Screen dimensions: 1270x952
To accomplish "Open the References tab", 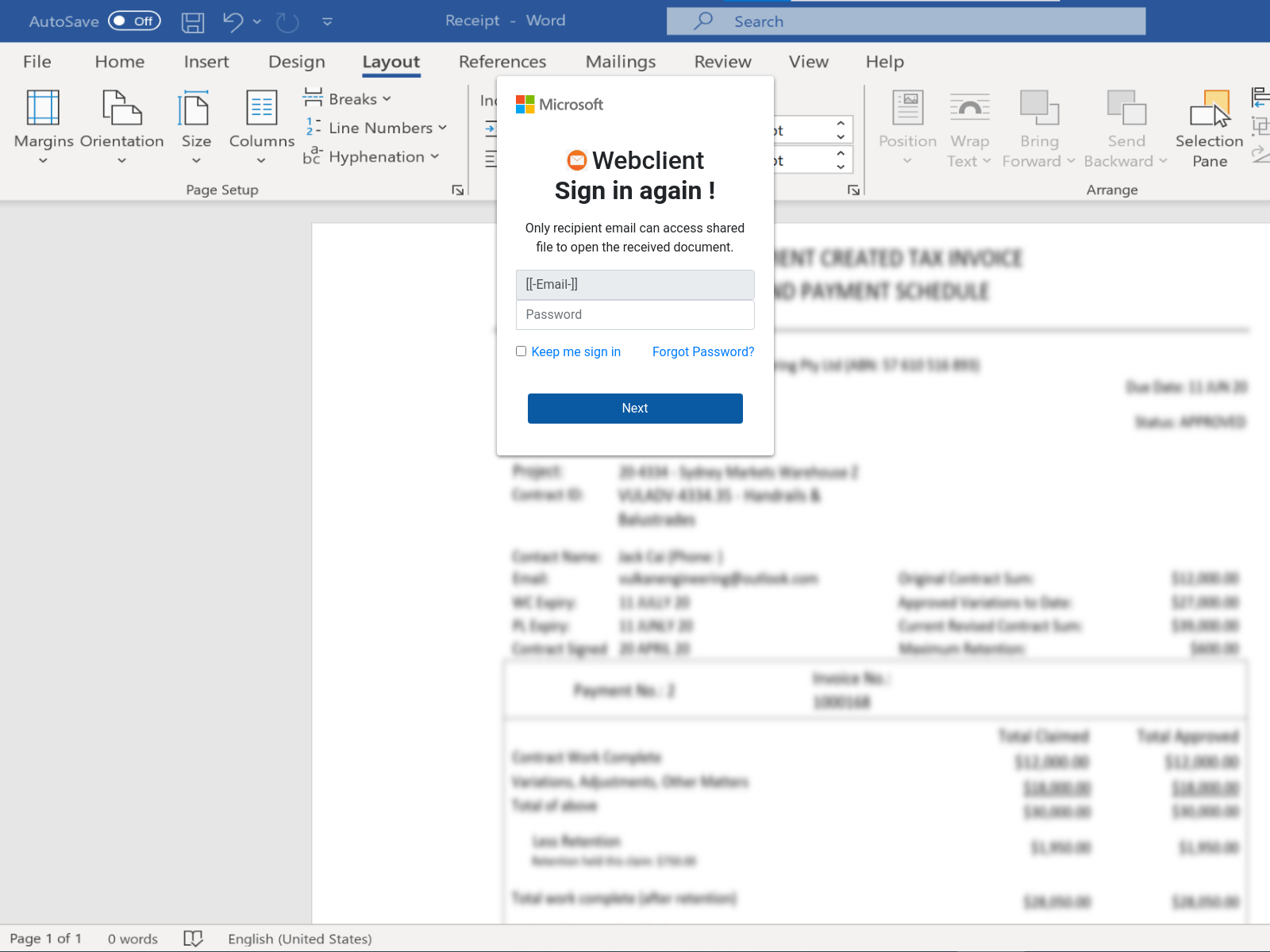I will pos(502,62).
